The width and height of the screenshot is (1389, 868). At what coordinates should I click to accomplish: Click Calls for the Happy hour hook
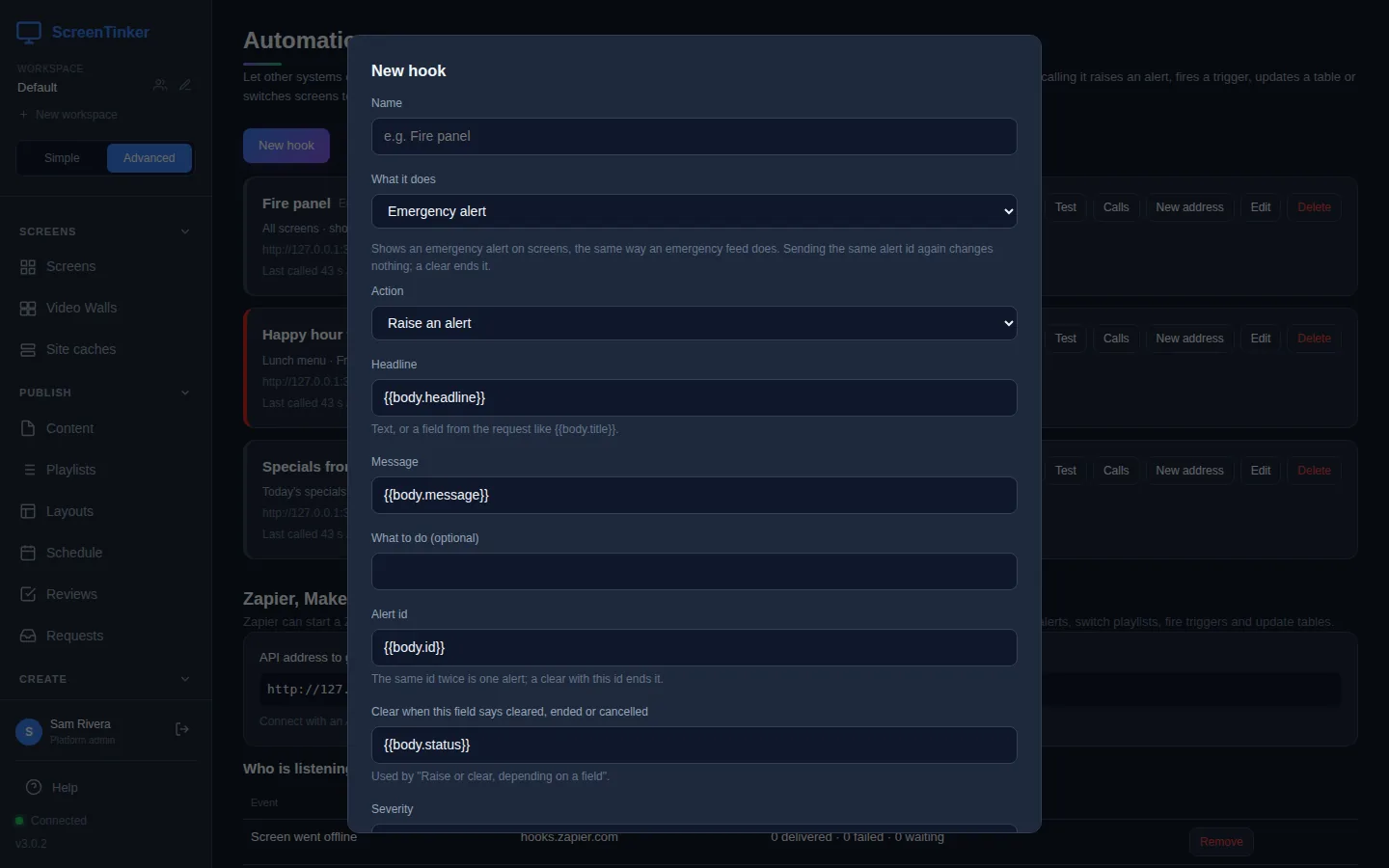point(1116,339)
